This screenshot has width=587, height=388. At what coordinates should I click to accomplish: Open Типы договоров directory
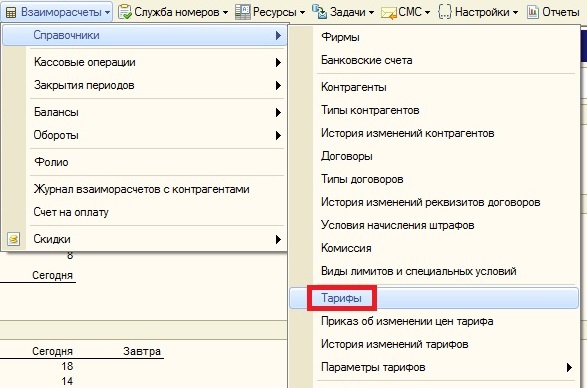(434, 179)
